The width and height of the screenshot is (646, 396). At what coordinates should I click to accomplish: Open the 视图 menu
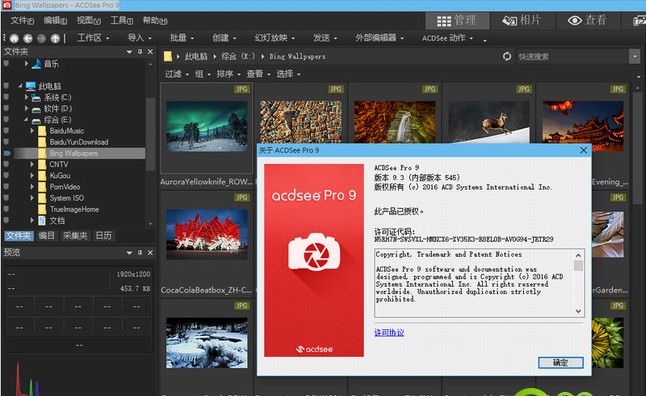(x=89, y=21)
